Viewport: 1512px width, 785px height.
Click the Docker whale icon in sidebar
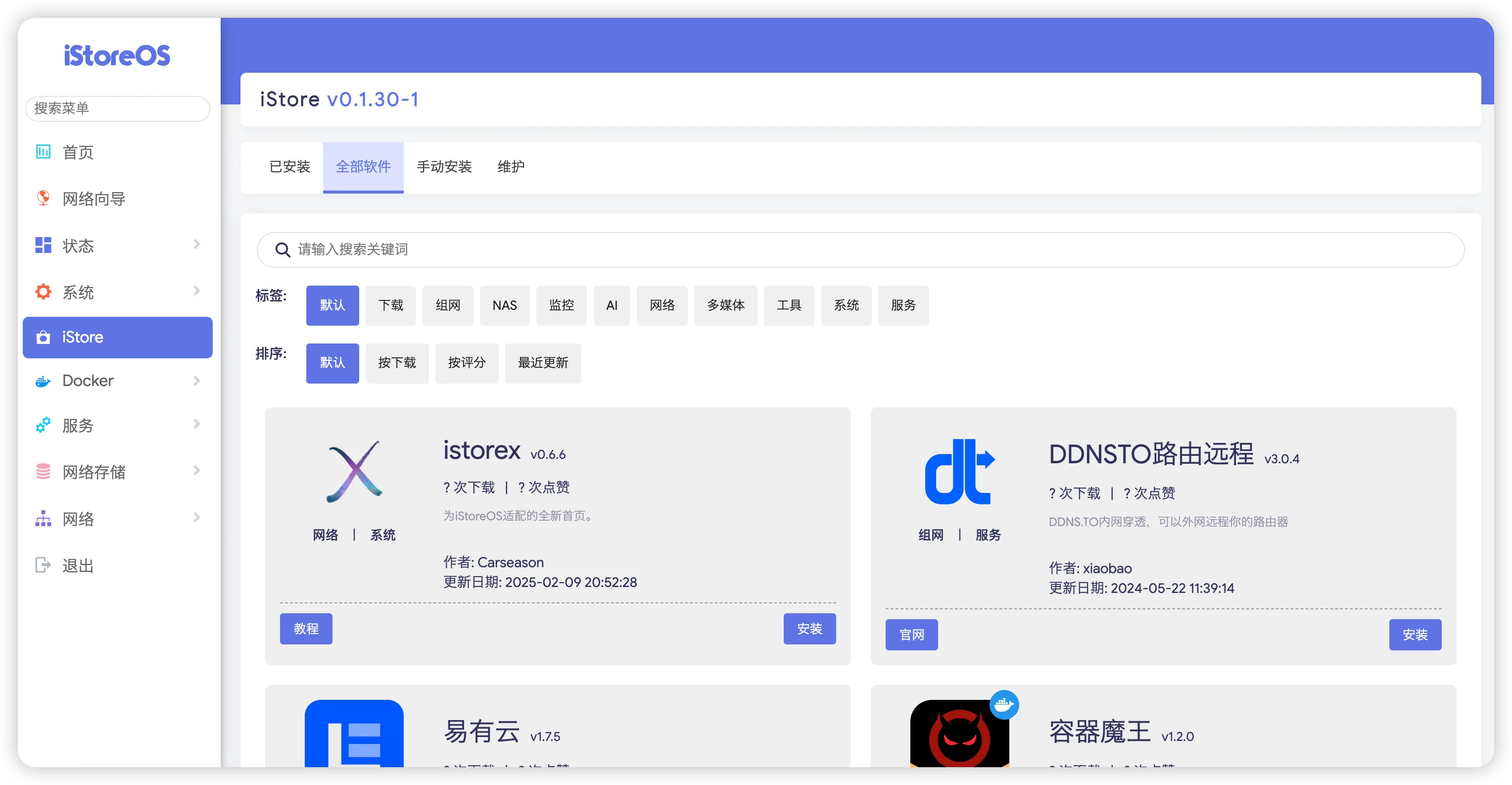(43, 382)
